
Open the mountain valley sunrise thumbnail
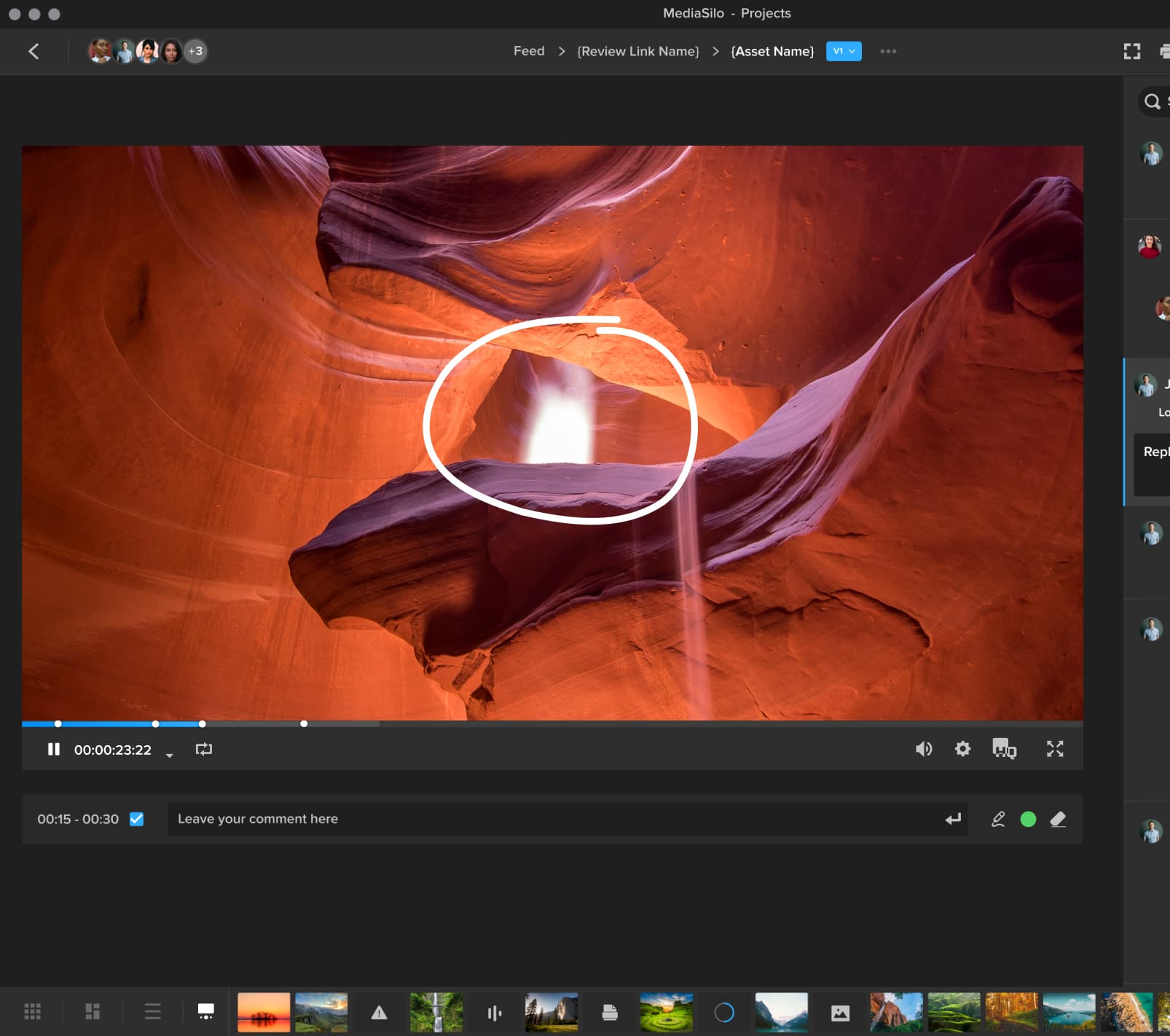[x=321, y=1011]
